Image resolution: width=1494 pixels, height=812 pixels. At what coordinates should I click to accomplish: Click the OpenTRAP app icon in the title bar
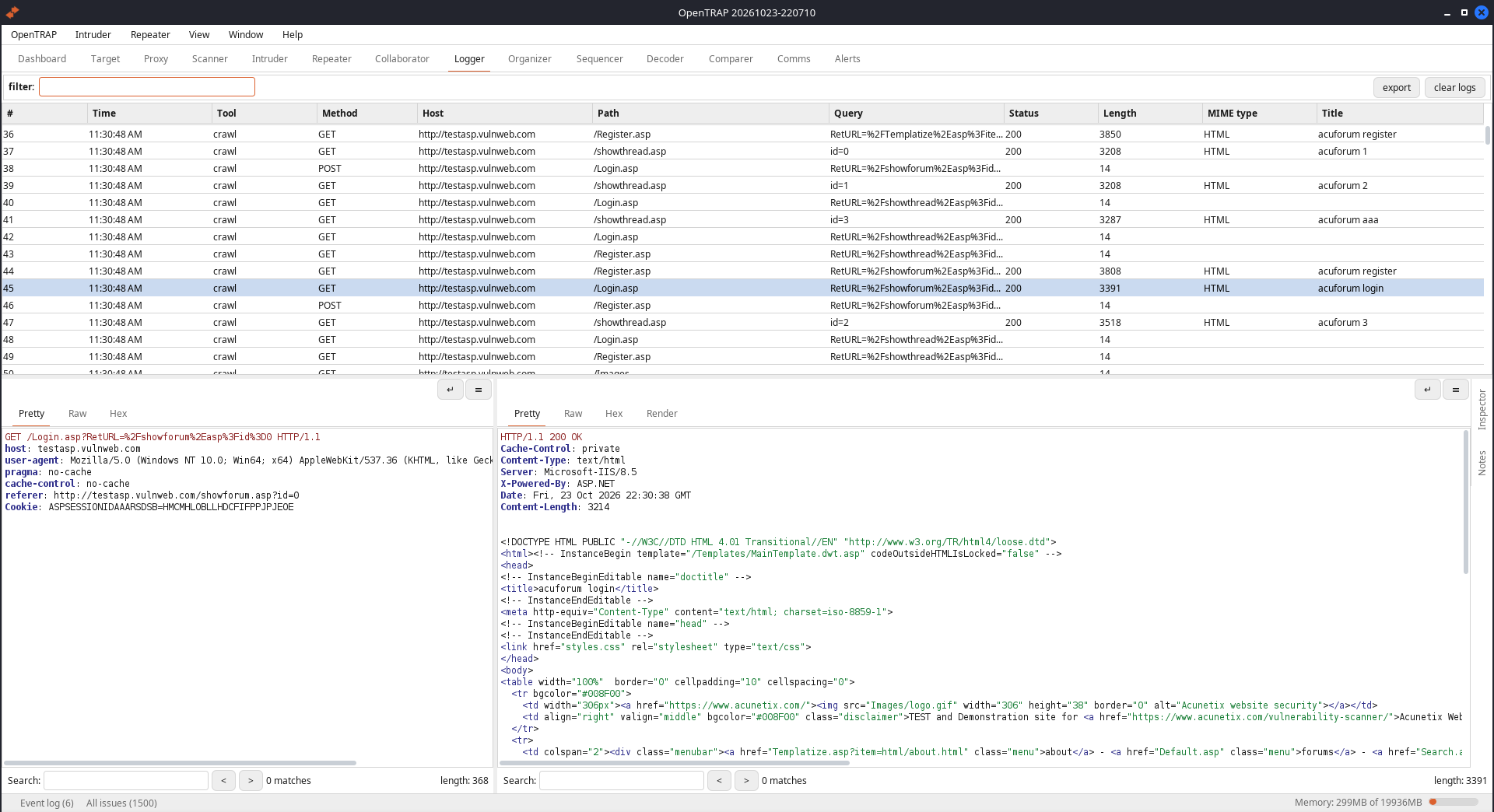coord(12,12)
